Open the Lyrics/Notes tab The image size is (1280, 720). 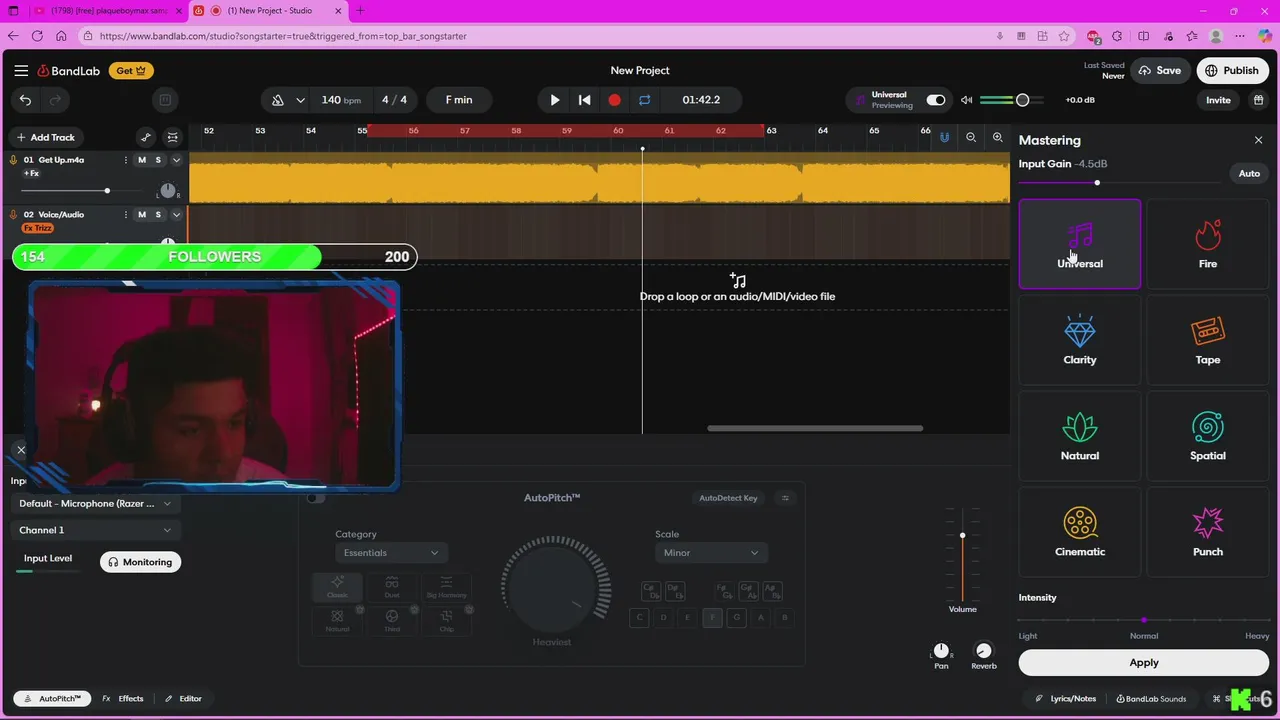(1066, 698)
